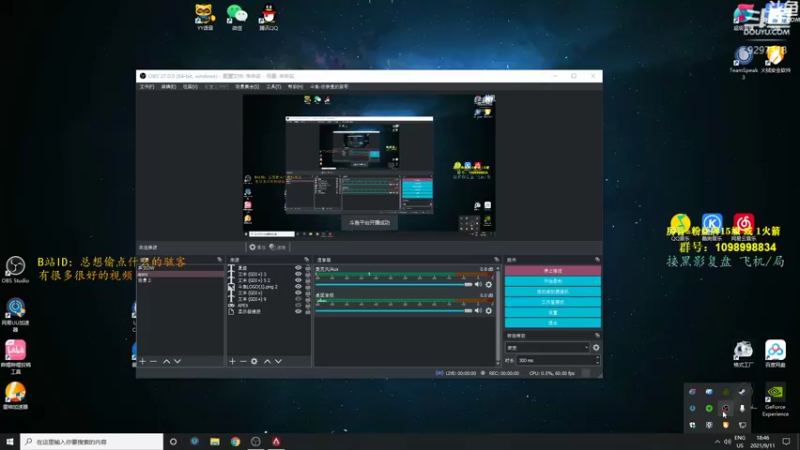This screenshot has height=450, width=800.
Task: Click Exit button in Controls dock
Action: point(553,323)
